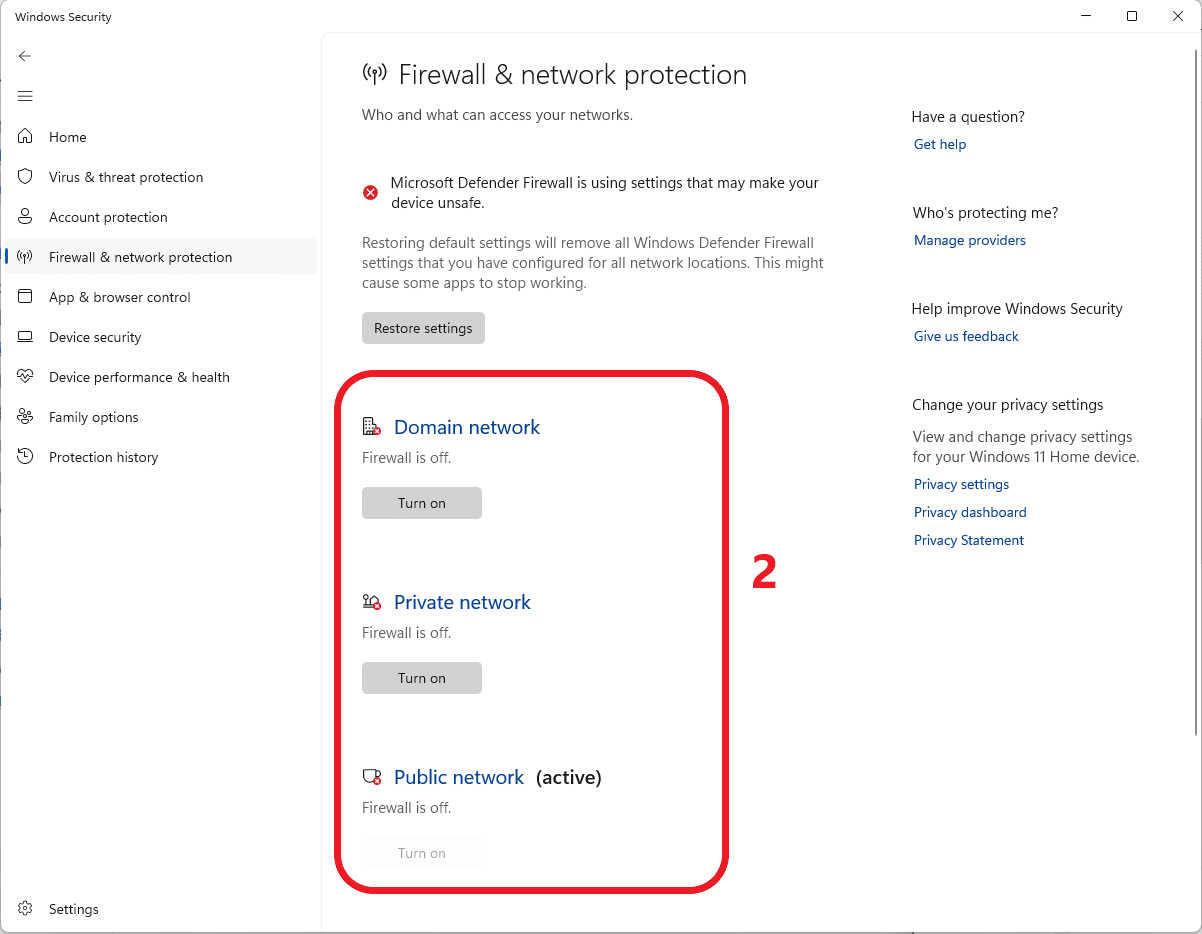Select Firewall & network protection sidebar item
The height and width of the screenshot is (934, 1202).
click(x=161, y=257)
